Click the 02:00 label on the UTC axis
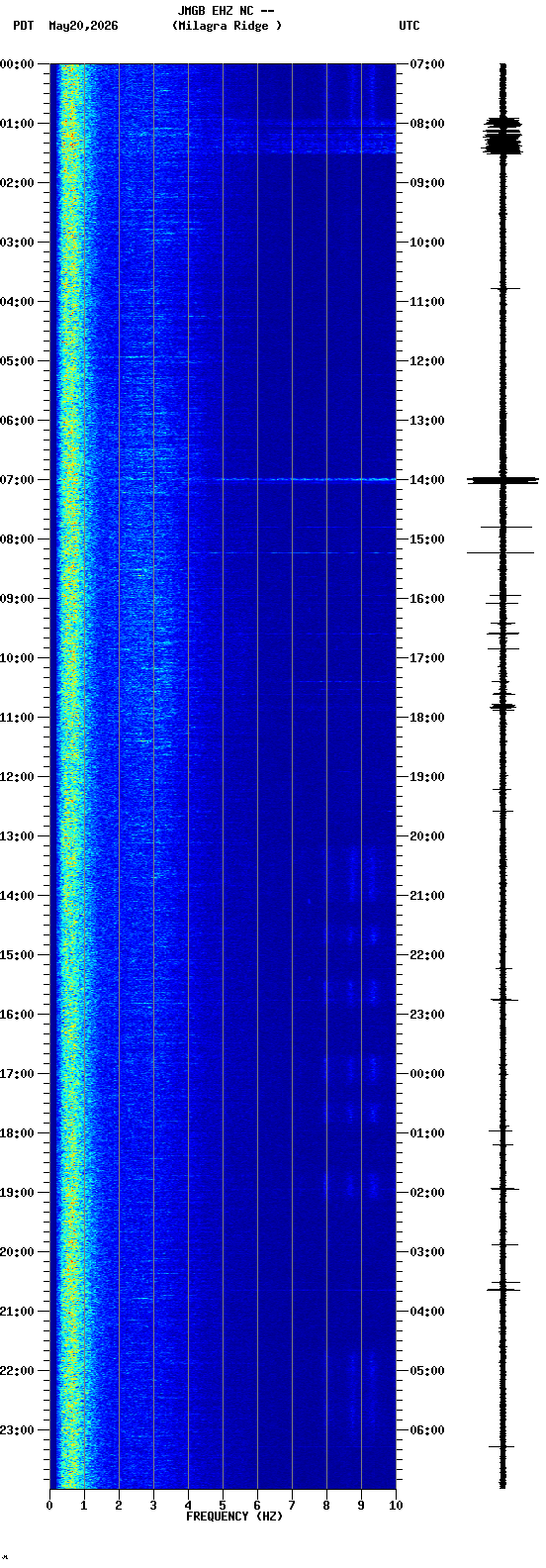The width and height of the screenshot is (546, 1568). 427,1193
